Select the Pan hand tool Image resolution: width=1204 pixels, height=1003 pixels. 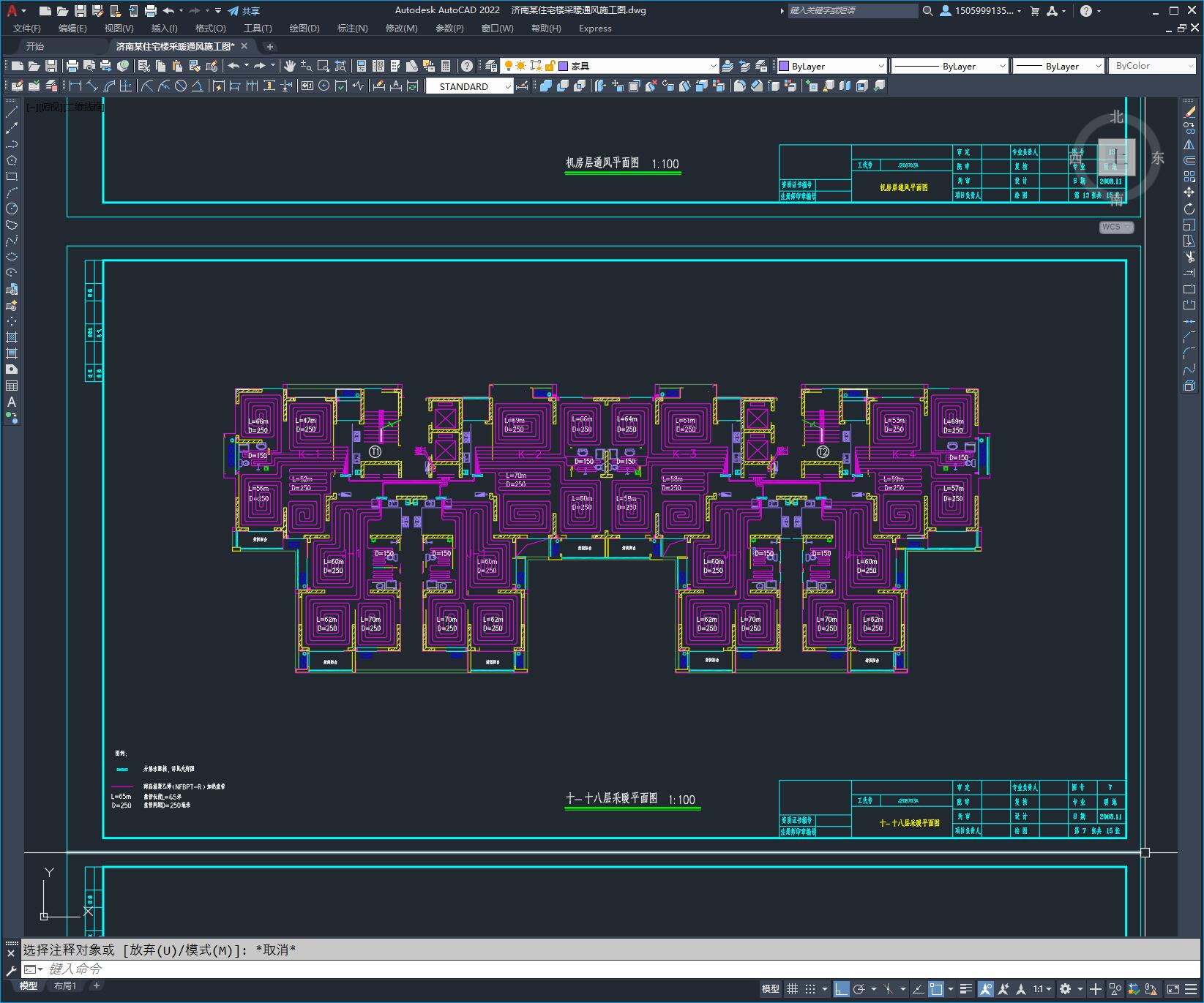click(290, 66)
